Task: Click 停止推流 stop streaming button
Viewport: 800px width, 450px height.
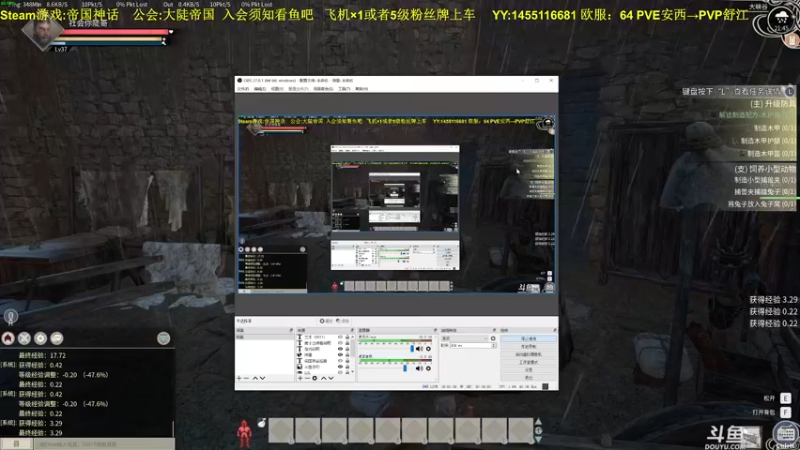Action: click(x=529, y=338)
